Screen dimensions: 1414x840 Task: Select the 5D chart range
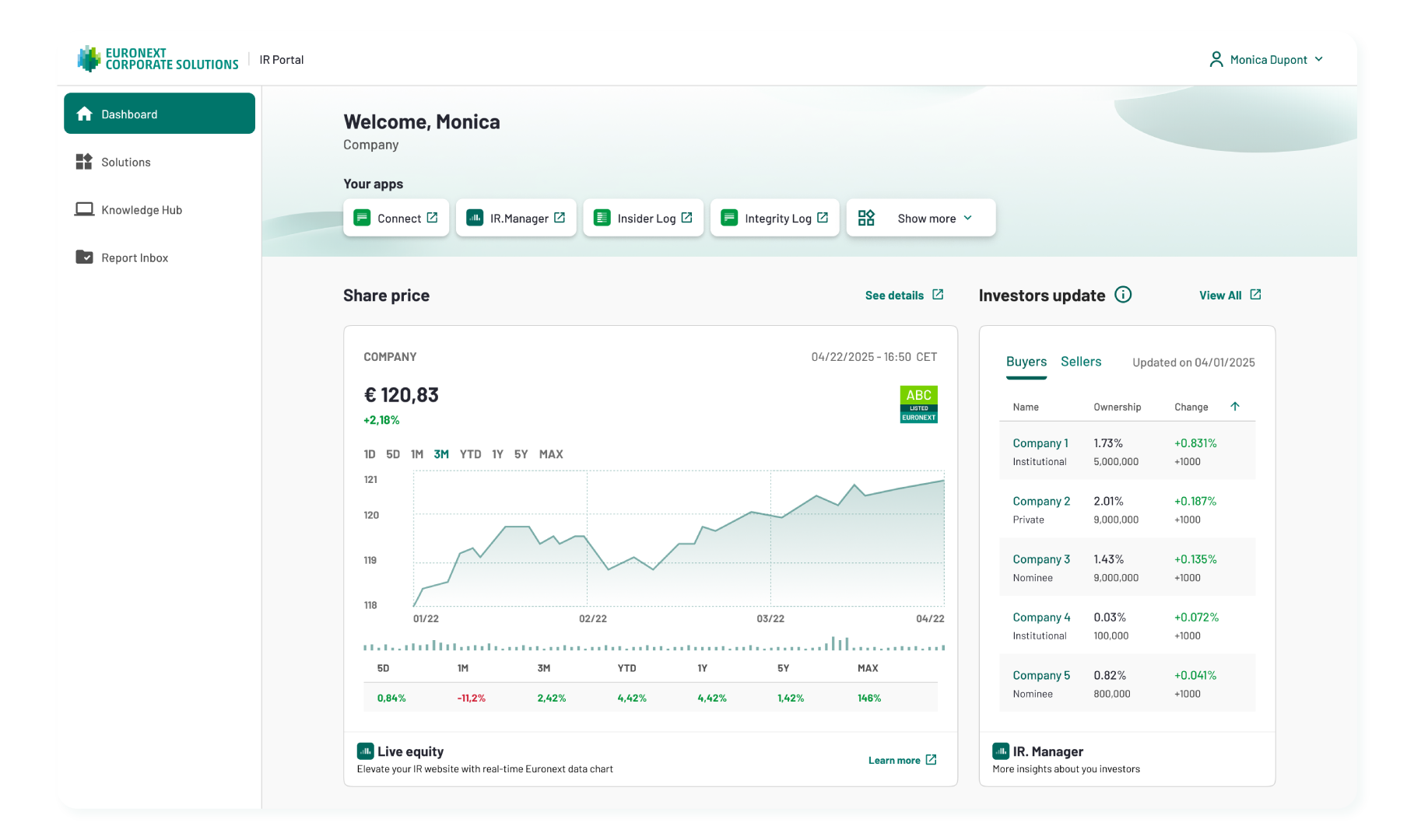tap(393, 454)
